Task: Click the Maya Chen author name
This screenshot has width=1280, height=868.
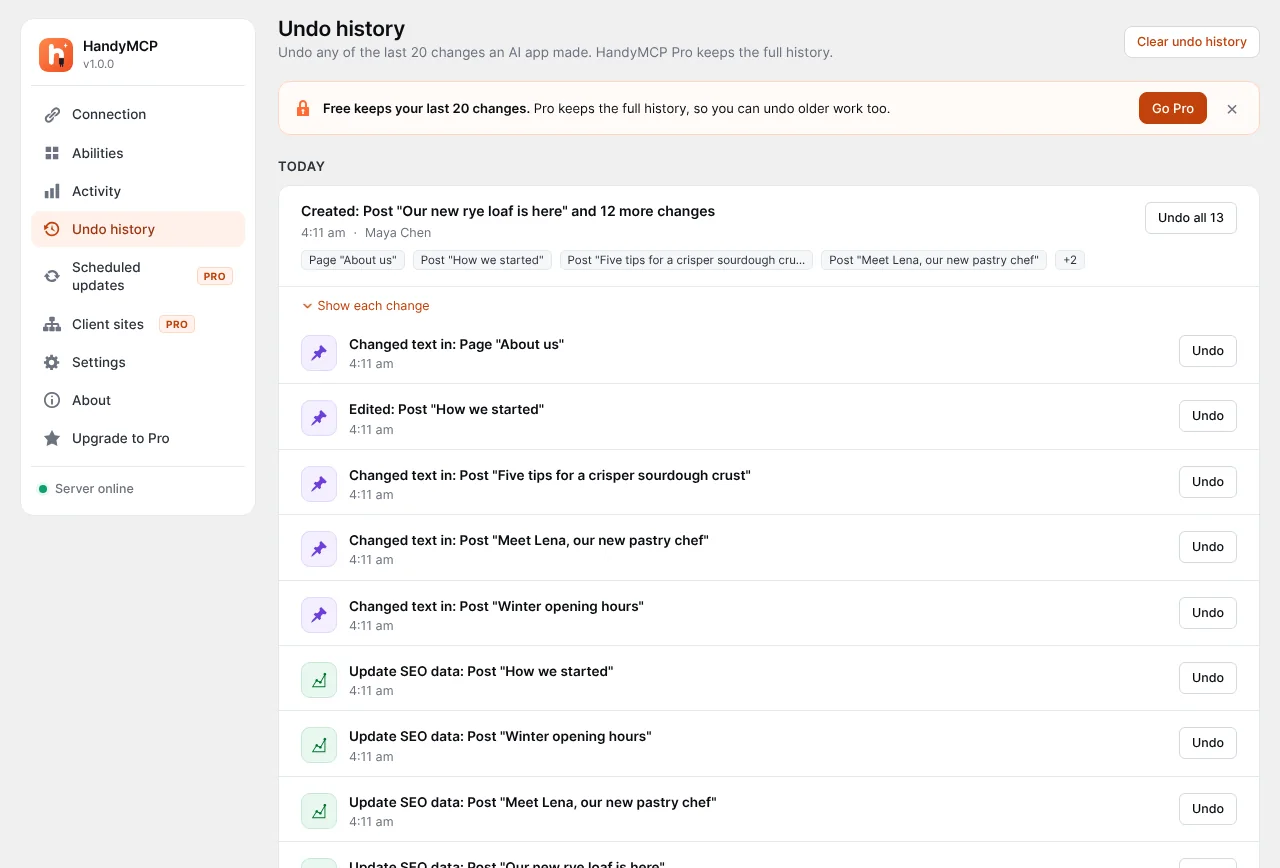Action: (x=398, y=233)
